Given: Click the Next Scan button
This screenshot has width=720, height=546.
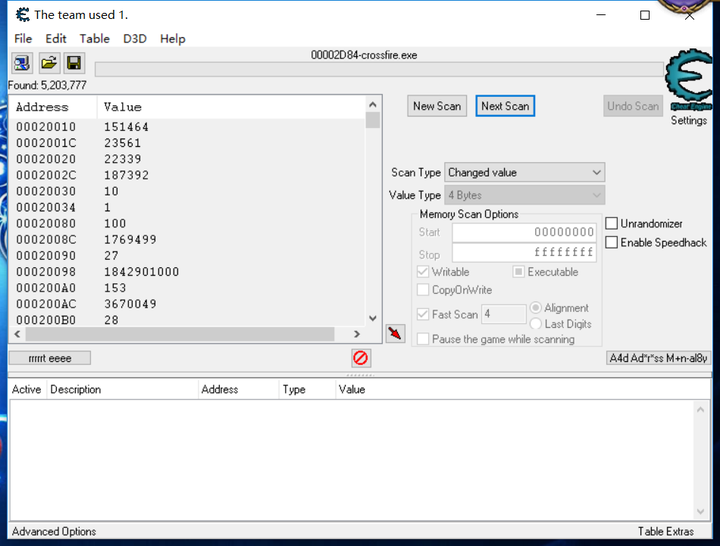Looking at the screenshot, I should pyautogui.click(x=505, y=106).
